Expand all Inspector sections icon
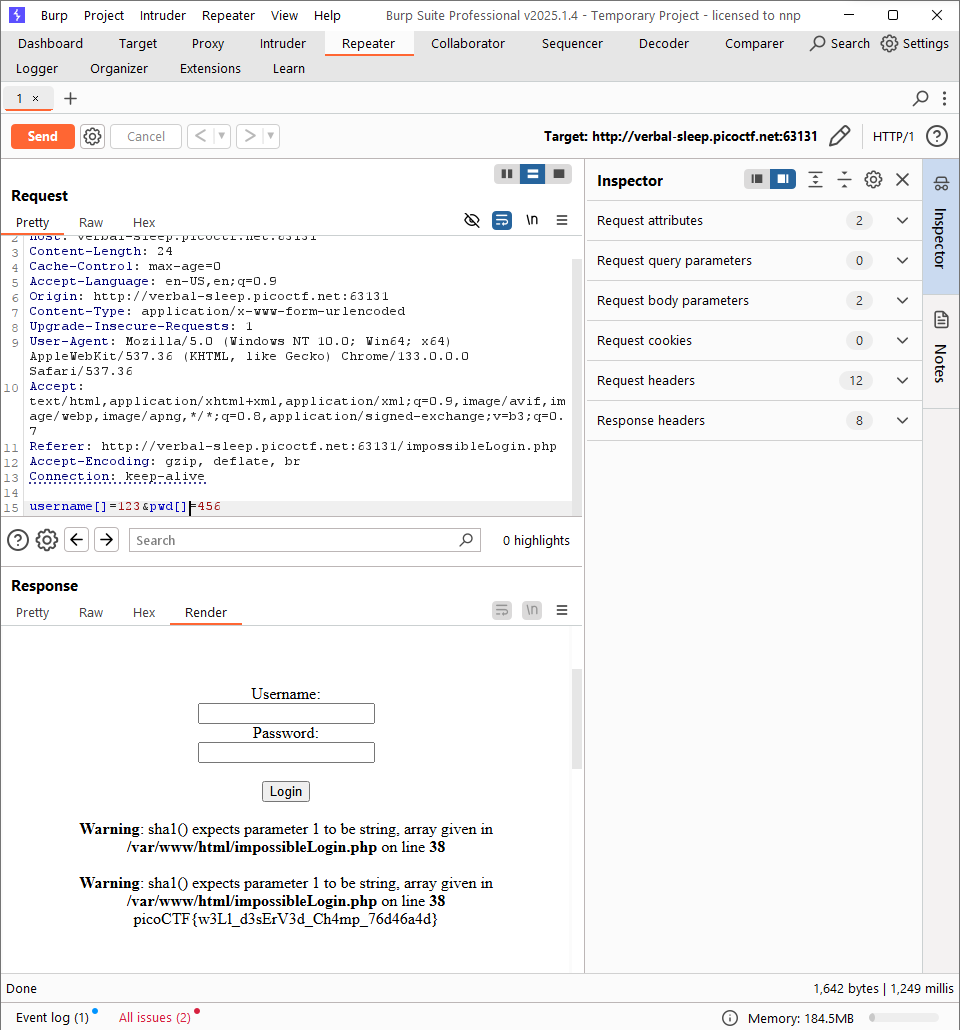 [x=815, y=179]
